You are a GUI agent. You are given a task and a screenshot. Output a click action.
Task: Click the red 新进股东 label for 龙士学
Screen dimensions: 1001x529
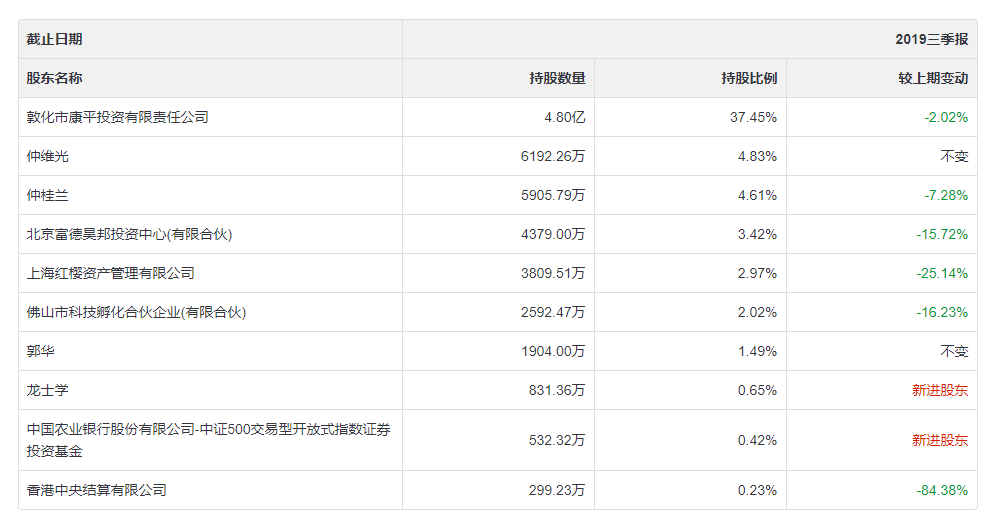coord(940,390)
